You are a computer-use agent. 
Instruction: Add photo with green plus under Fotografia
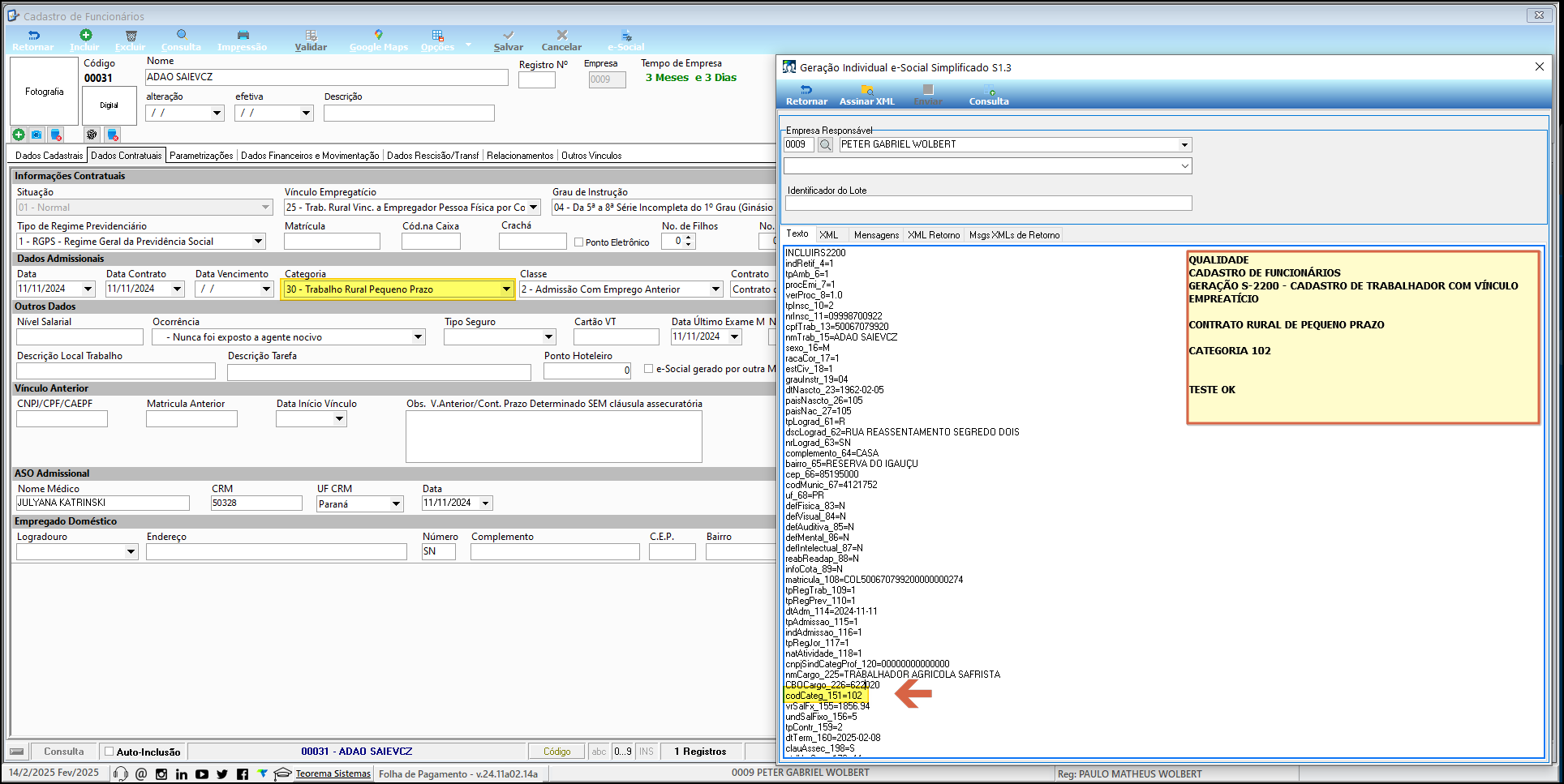coord(19,135)
